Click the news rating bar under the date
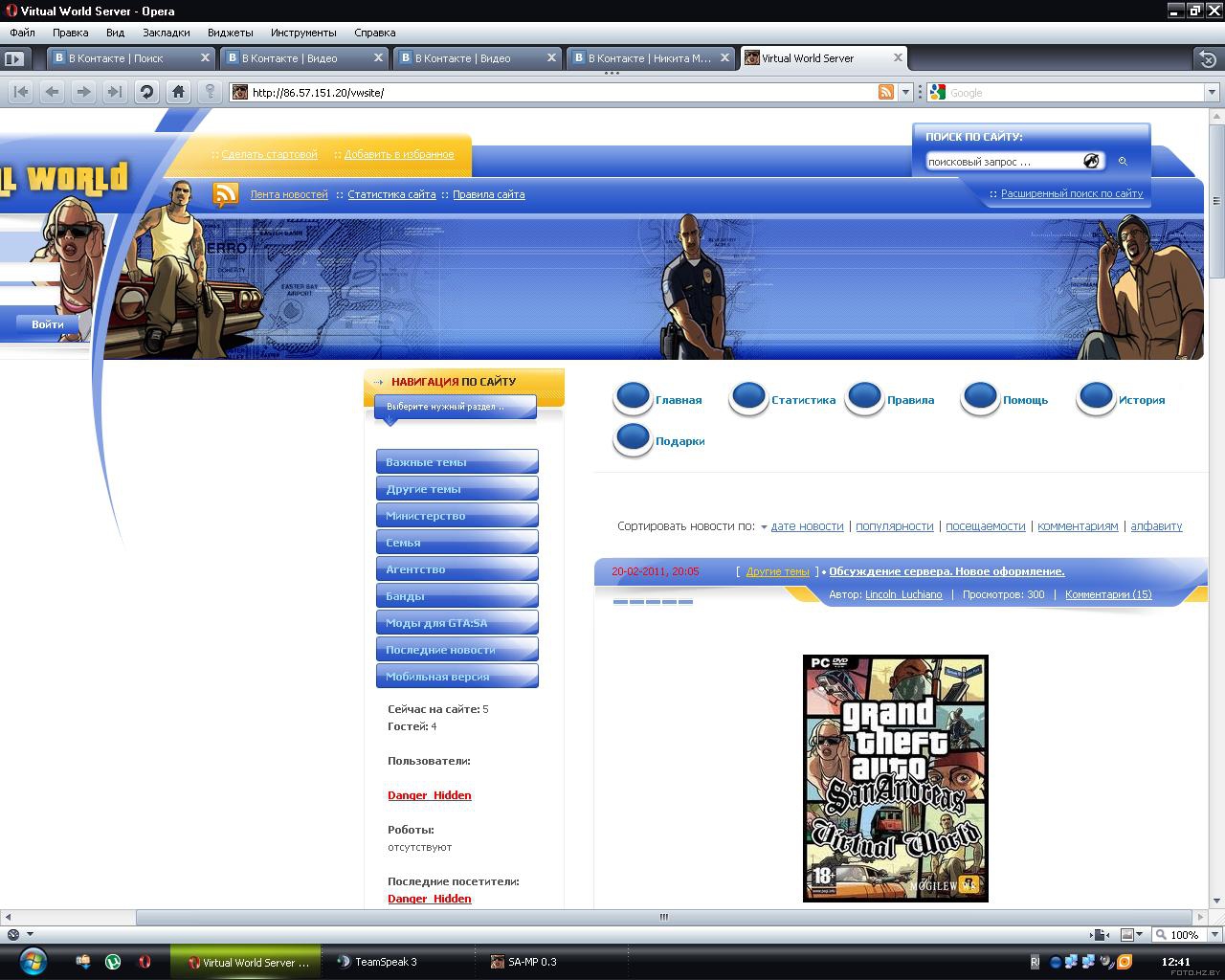 (x=653, y=602)
